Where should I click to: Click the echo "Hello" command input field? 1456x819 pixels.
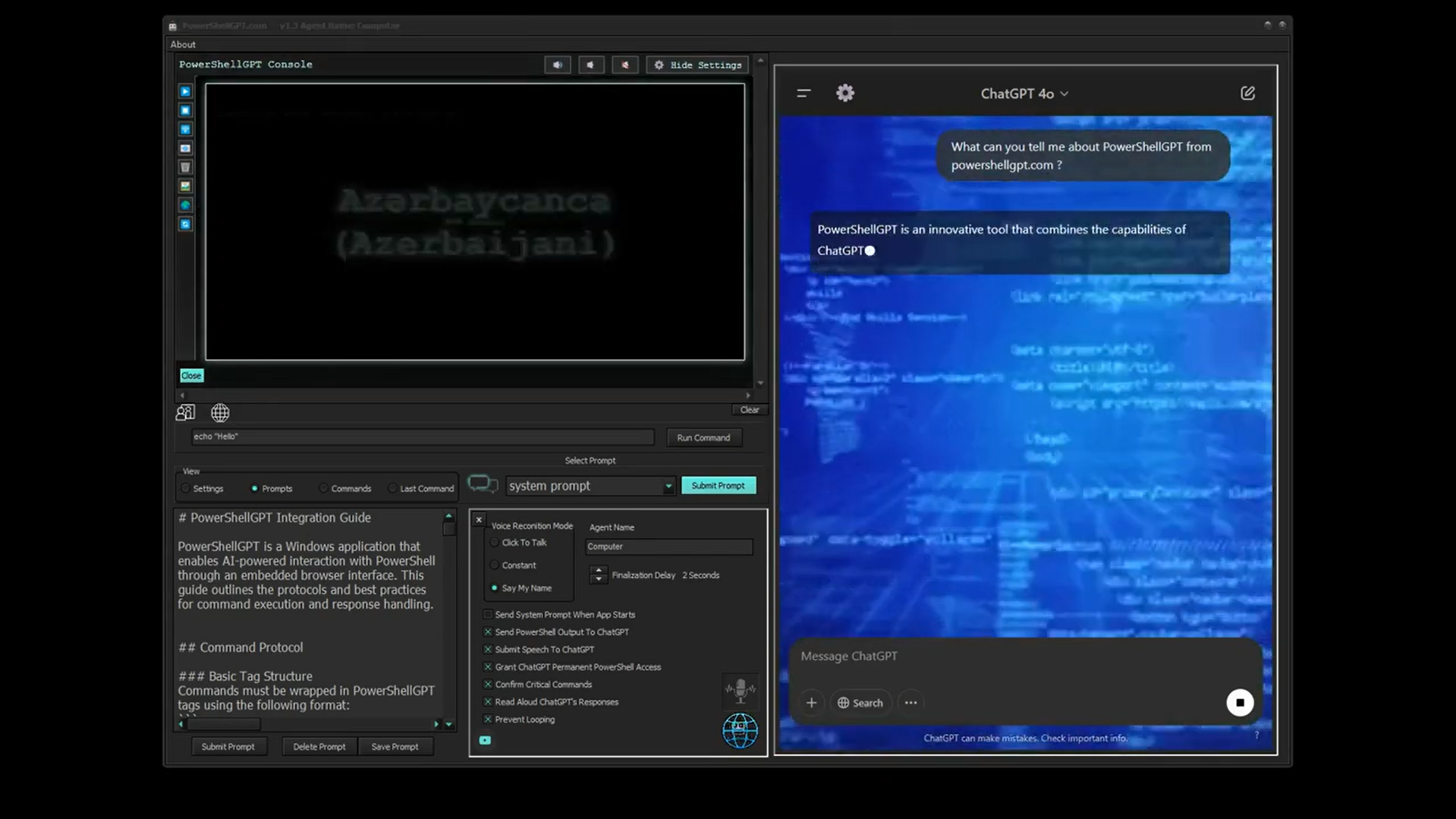pos(423,436)
